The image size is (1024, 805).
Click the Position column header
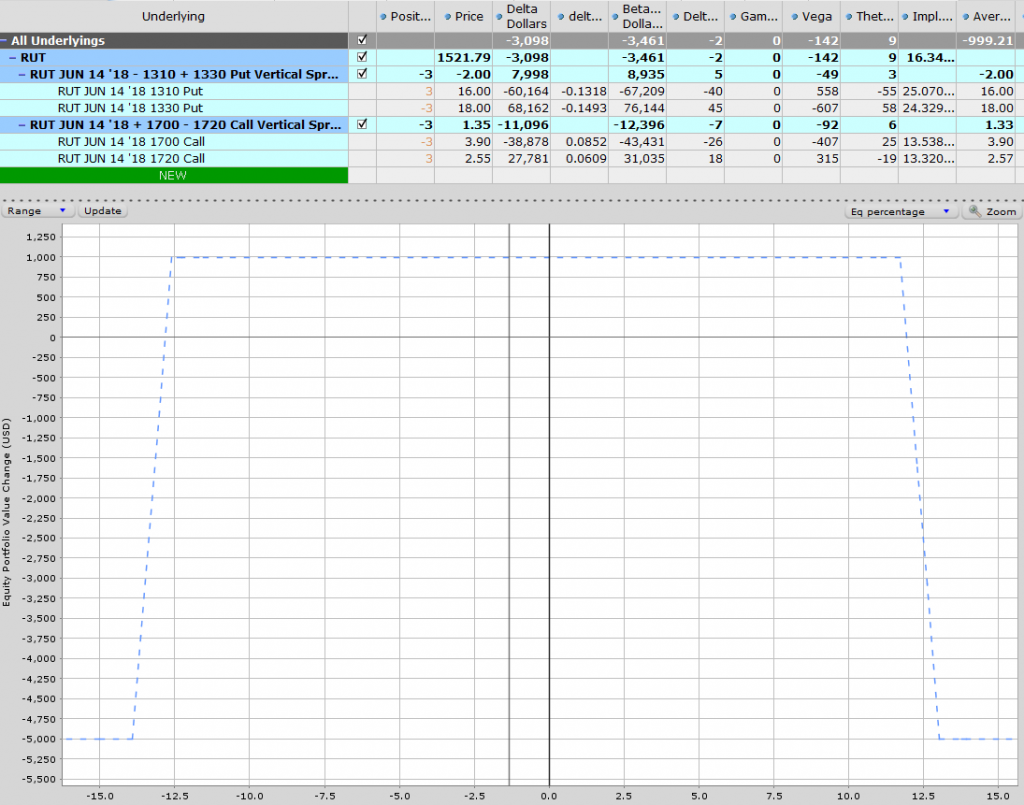tap(410, 16)
